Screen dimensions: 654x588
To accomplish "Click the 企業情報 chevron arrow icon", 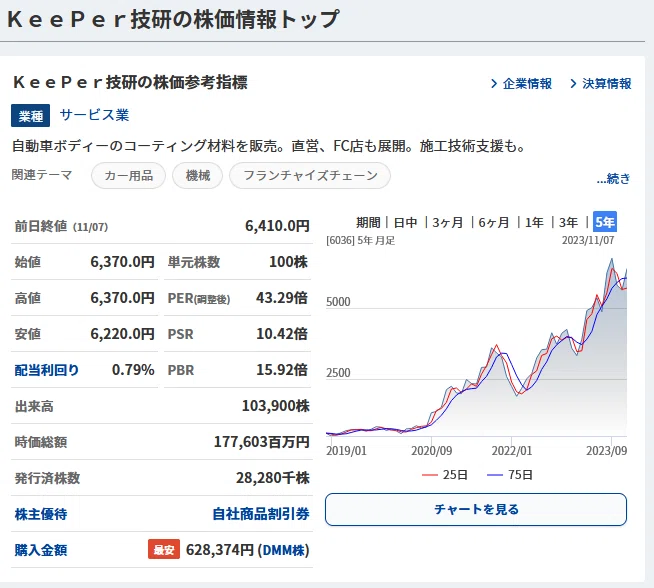I will pos(494,84).
